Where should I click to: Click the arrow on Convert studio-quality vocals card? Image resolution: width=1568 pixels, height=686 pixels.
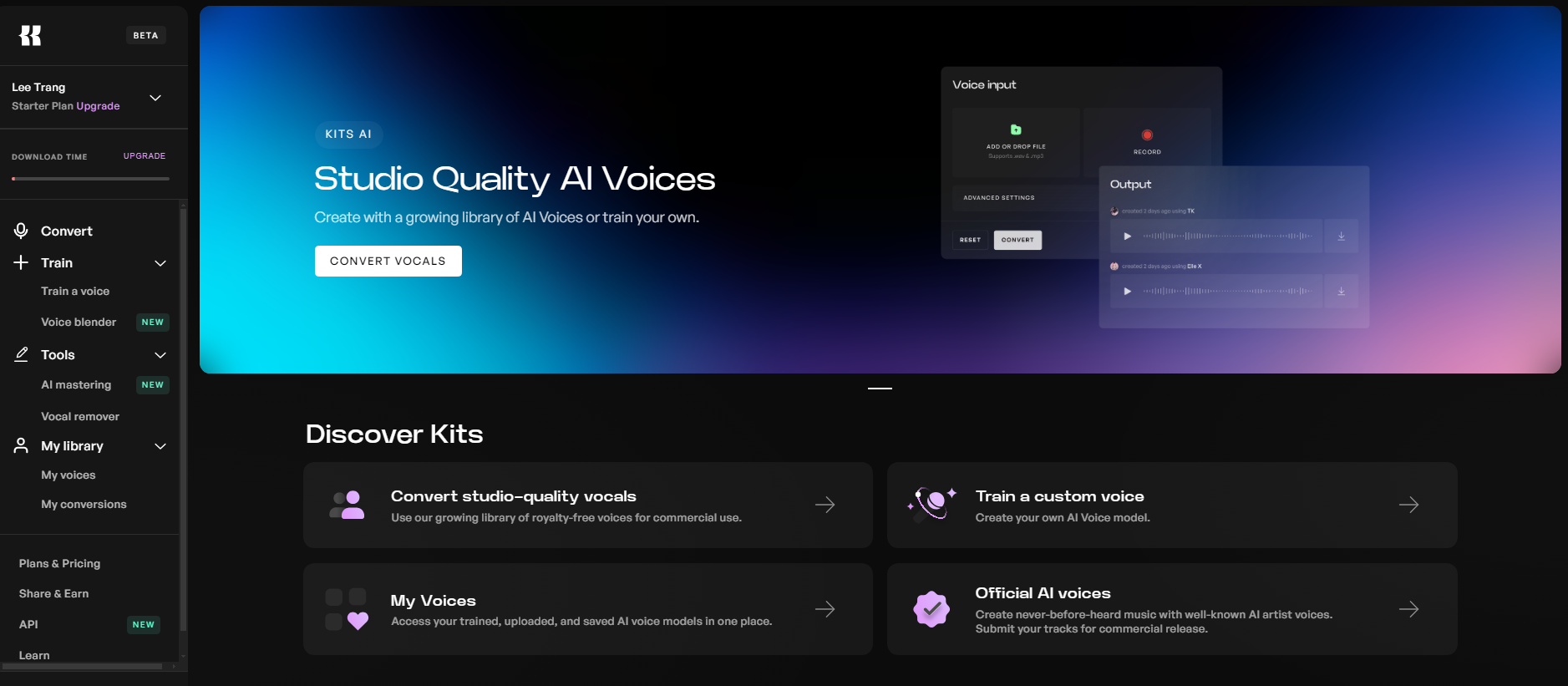click(x=825, y=505)
